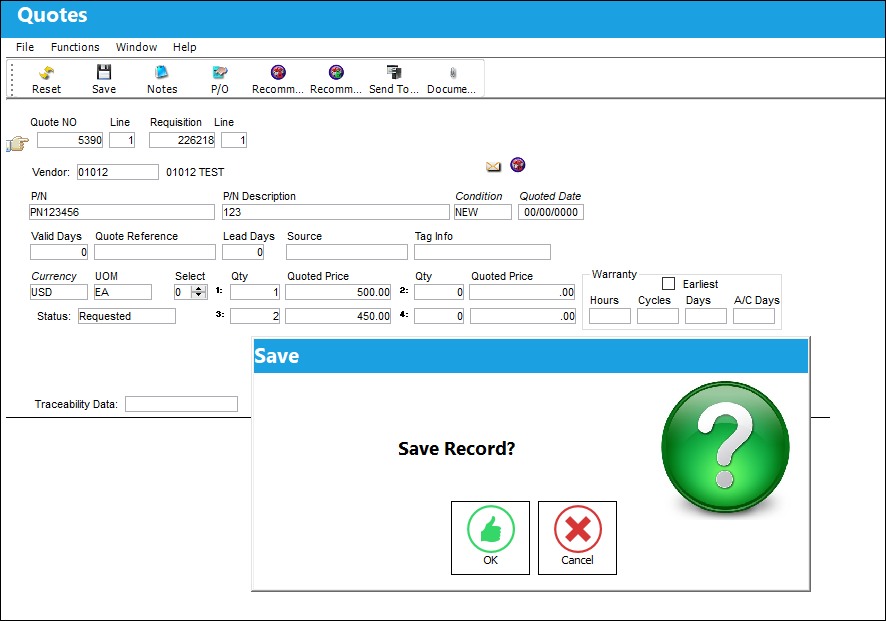Increase the Select spinner value

click(x=199, y=289)
